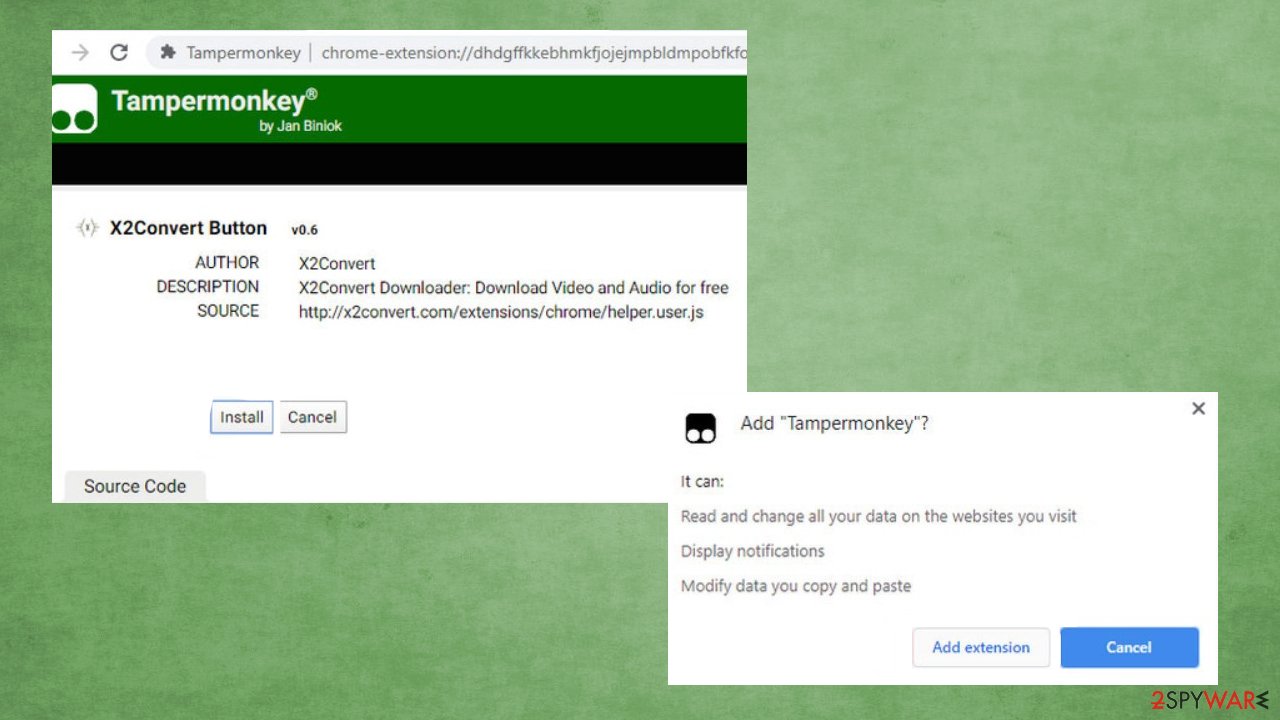1280x720 pixels.
Task: Click the v0.6 version label
Action: point(304,230)
